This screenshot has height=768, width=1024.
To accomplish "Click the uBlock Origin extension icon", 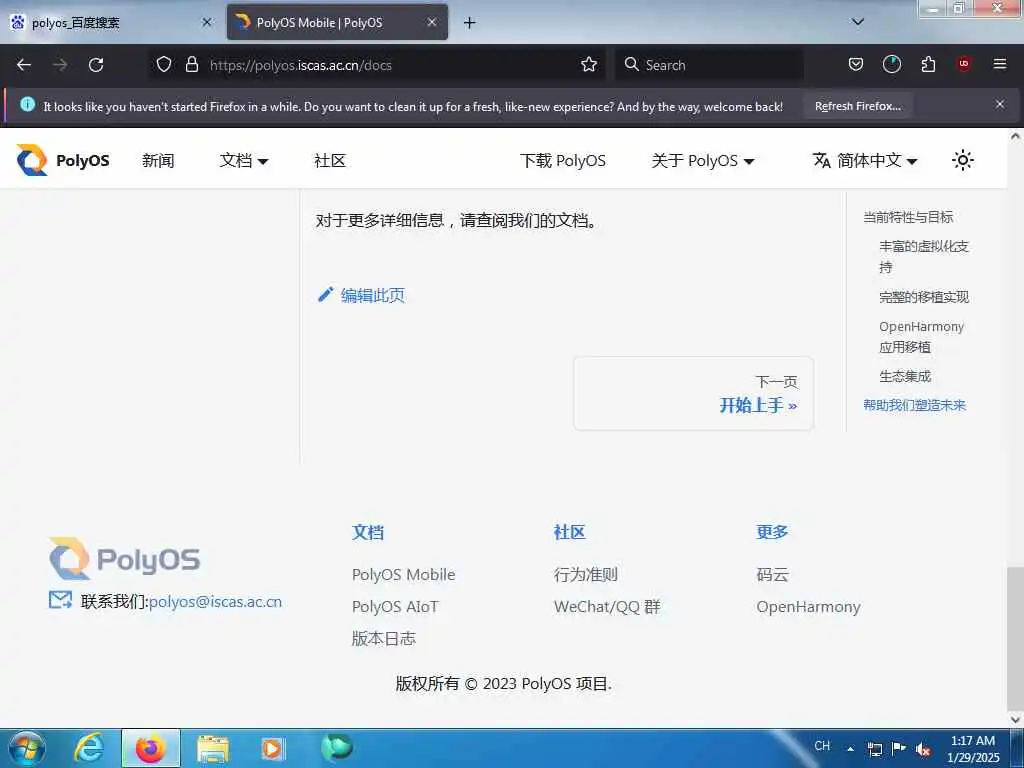I will coord(964,64).
